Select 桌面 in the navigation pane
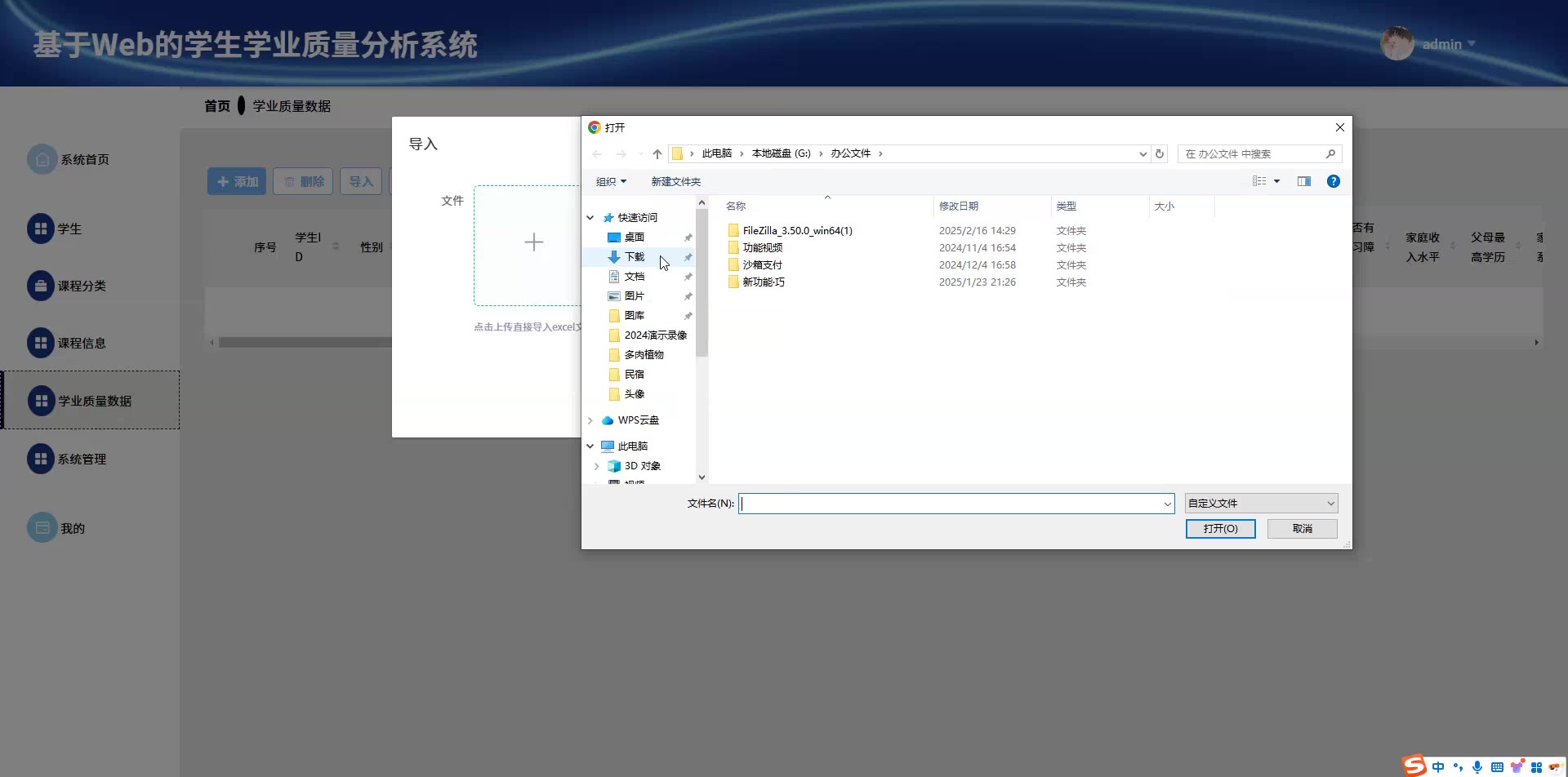This screenshot has width=1568, height=777. click(634, 238)
